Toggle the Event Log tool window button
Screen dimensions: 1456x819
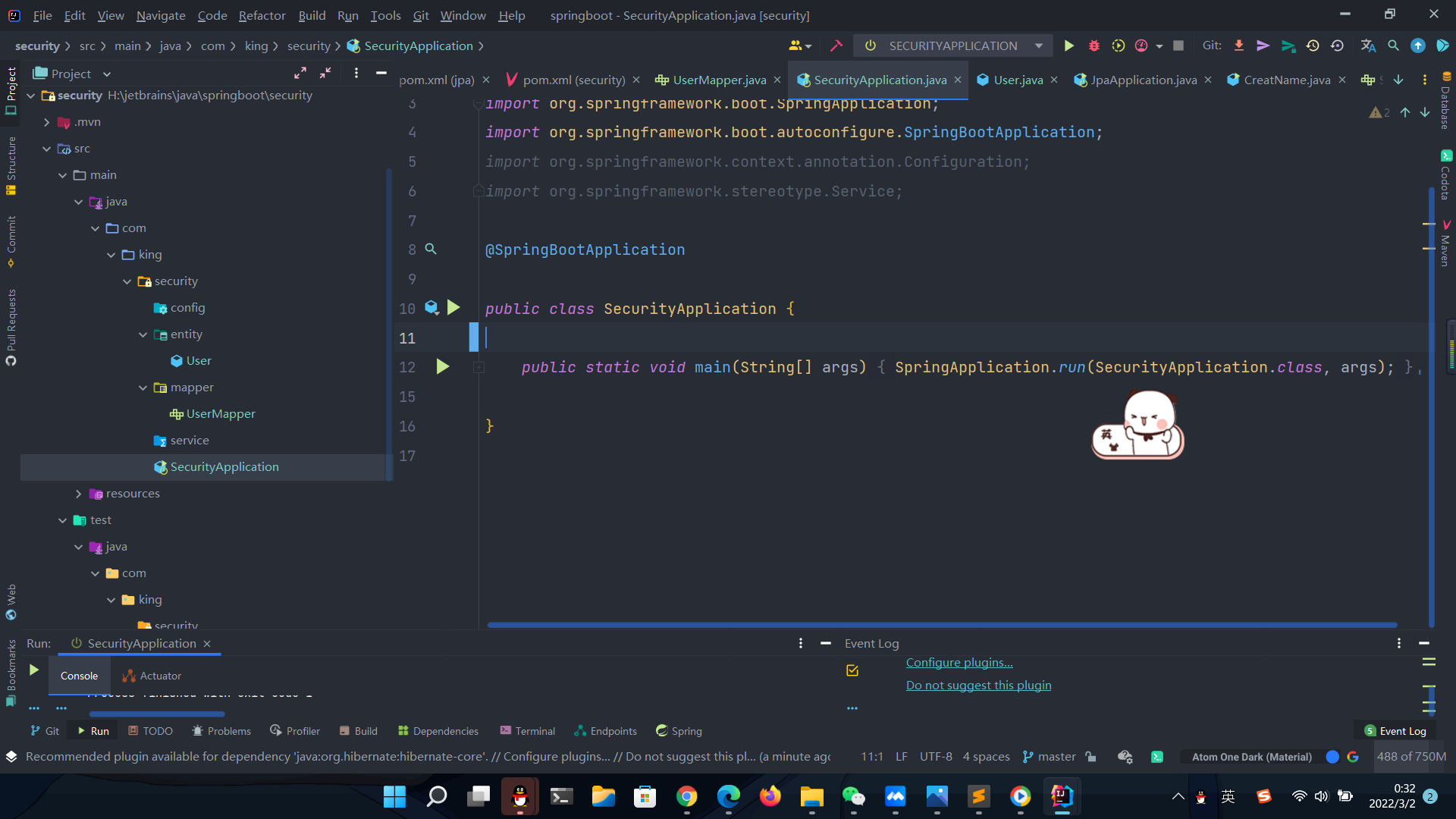tap(1395, 731)
